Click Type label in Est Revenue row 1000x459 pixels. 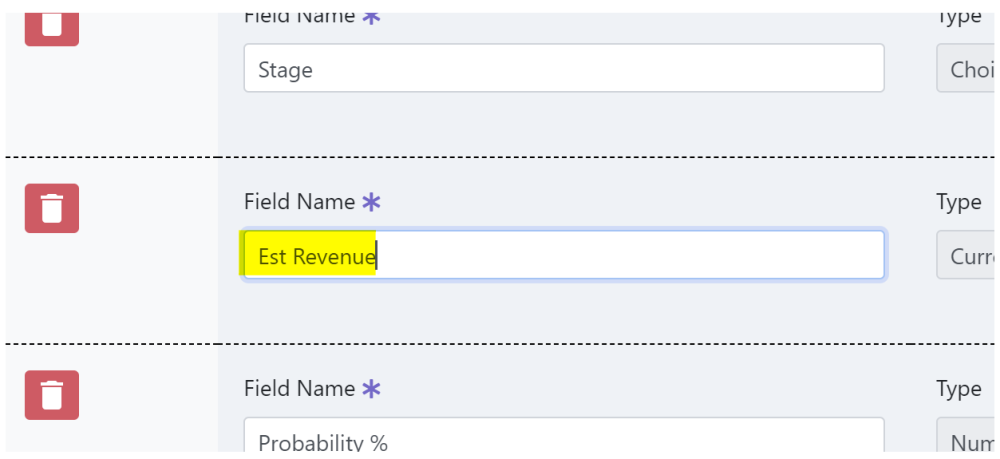point(958,202)
